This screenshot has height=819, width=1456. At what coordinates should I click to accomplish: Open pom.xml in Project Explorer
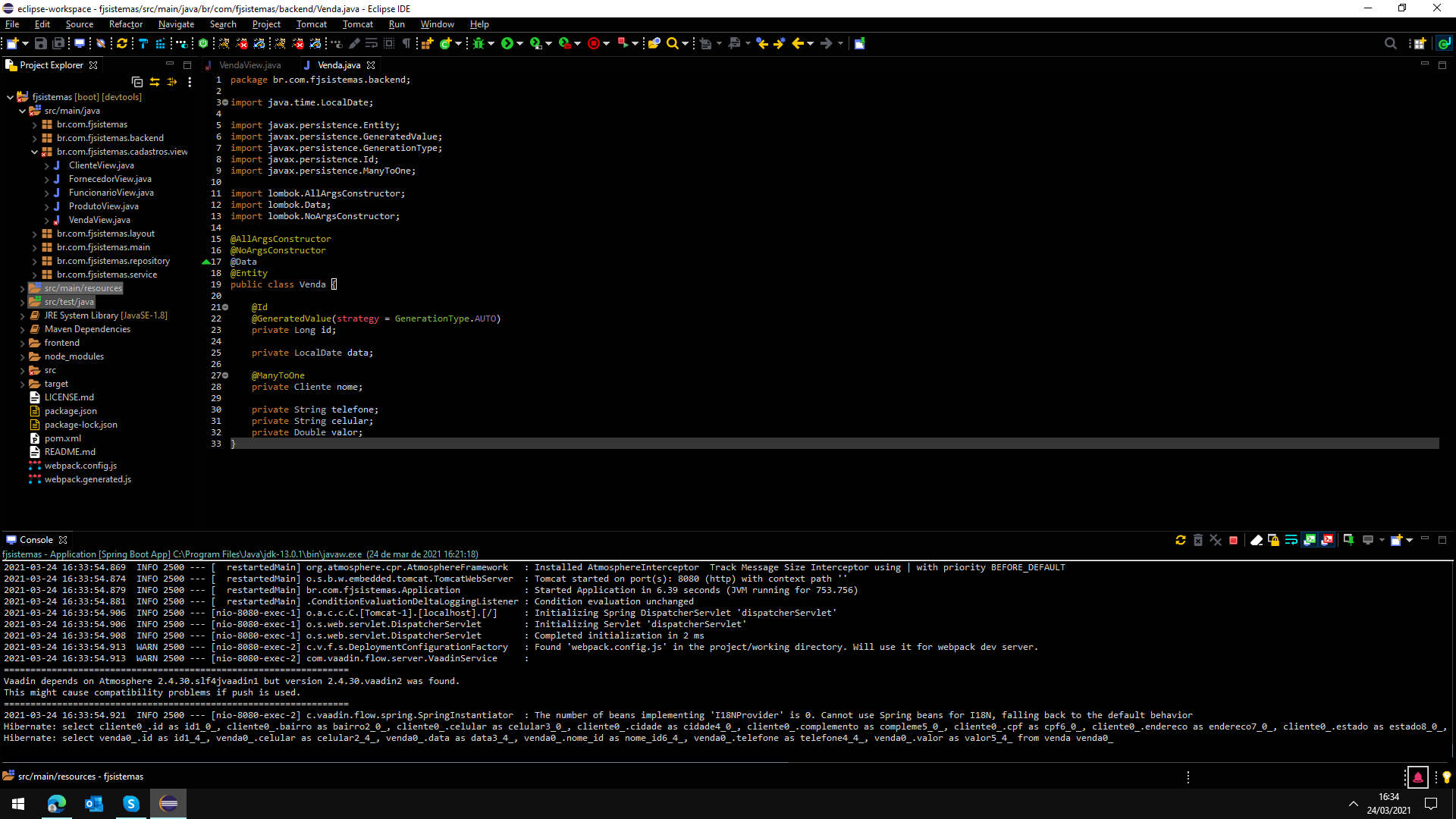62,438
